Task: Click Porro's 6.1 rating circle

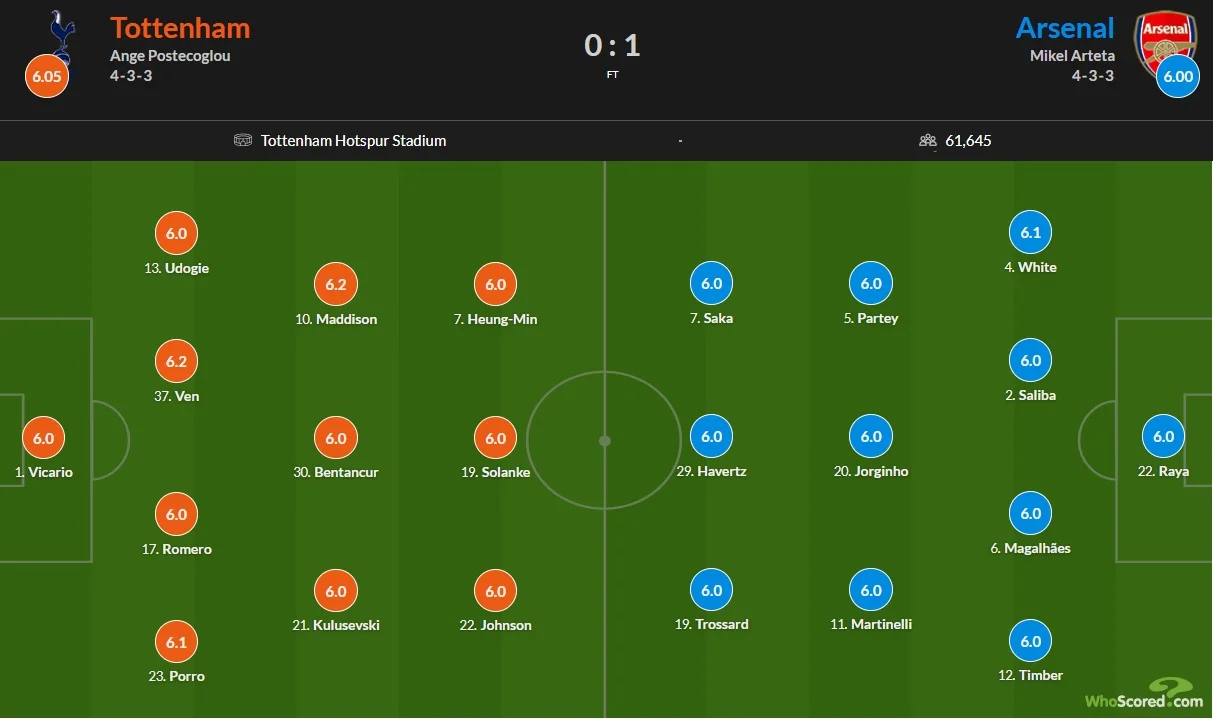Action: (x=176, y=642)
